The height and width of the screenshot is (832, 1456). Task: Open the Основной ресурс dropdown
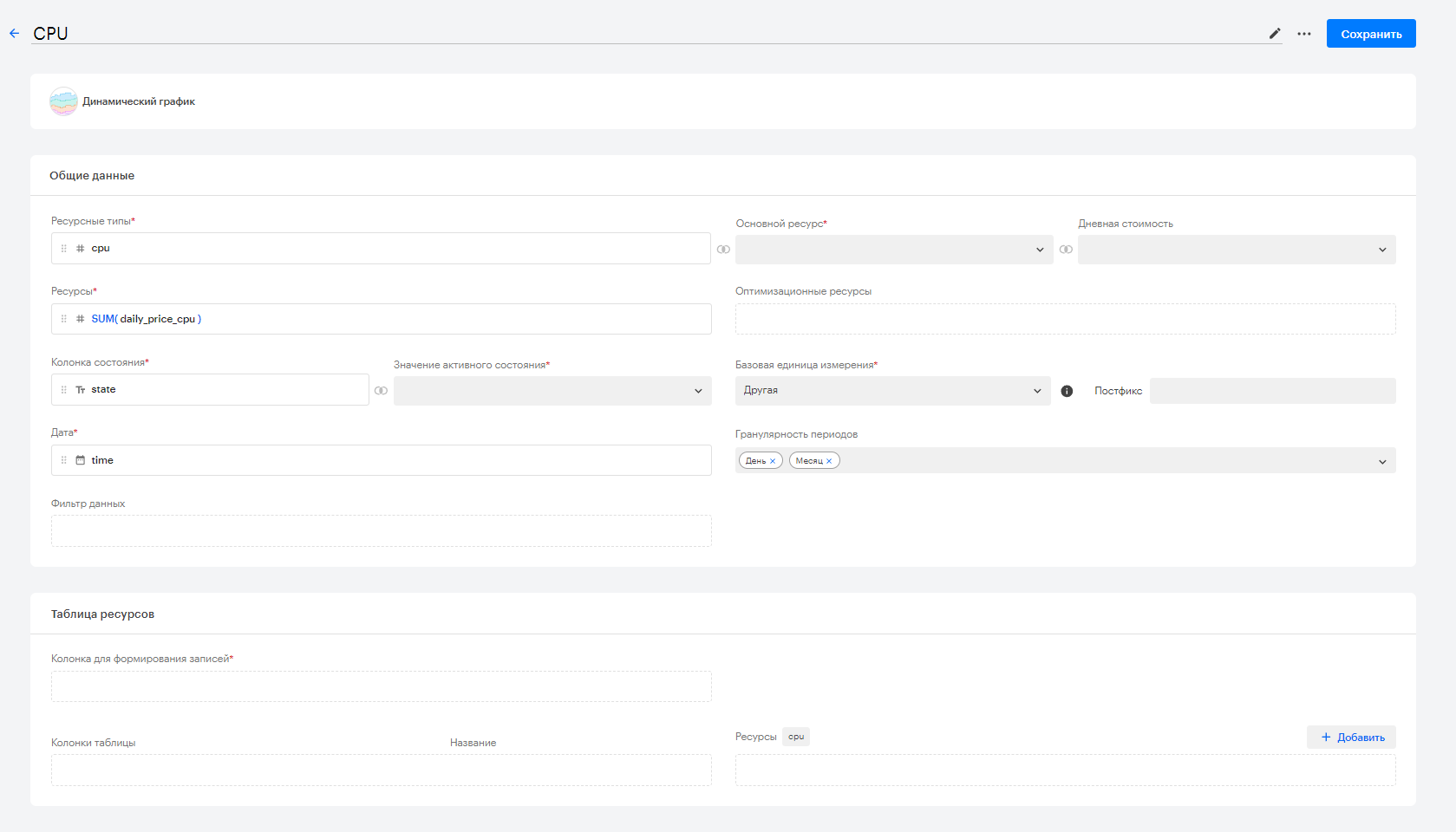(x=894, y=250)
